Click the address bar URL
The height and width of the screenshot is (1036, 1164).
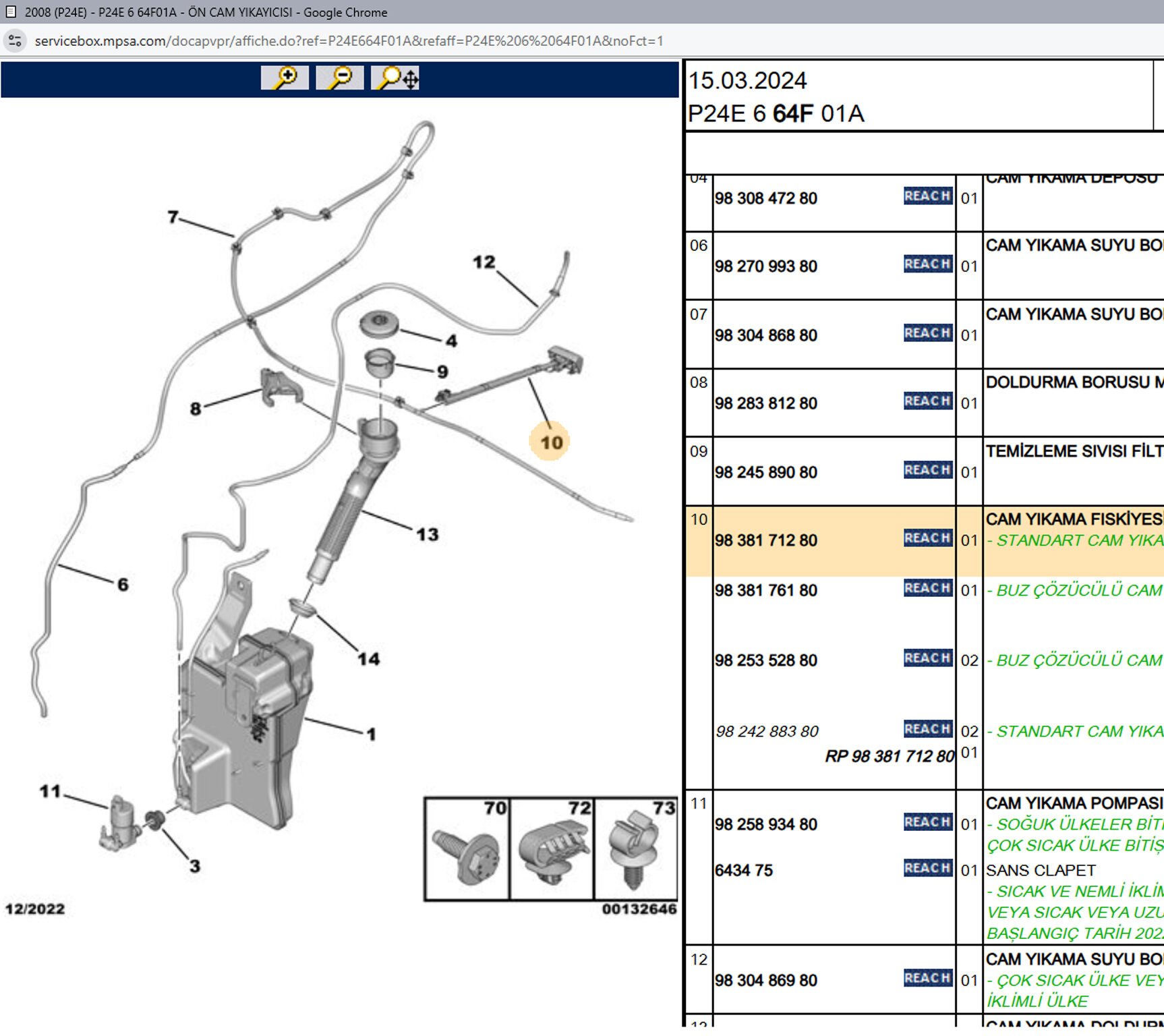pyautogui.click(x=349, y=41)
